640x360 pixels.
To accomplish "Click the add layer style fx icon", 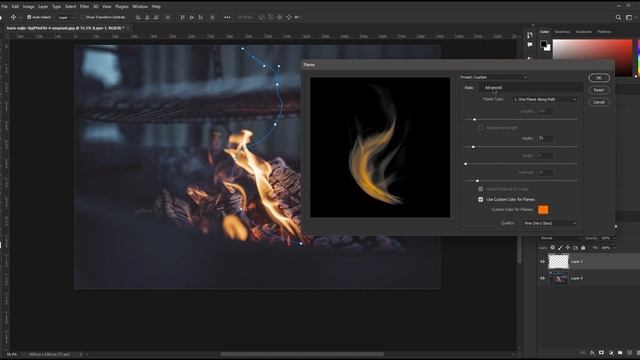I will (x=592, y=352).
